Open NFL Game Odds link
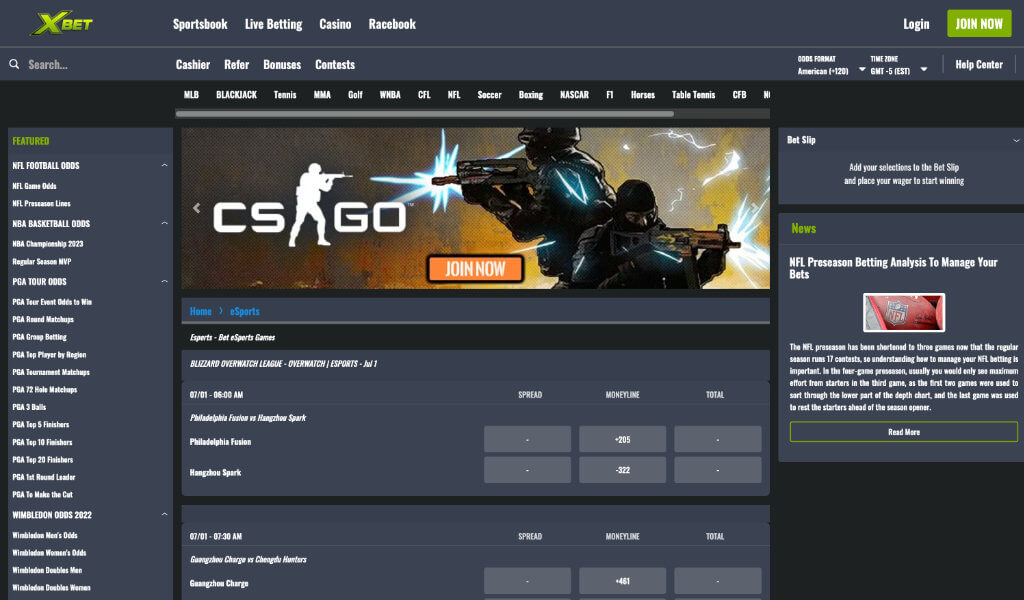Image resolution: width=1024 pixels, height=600 pixels. [x=34, y=186]
